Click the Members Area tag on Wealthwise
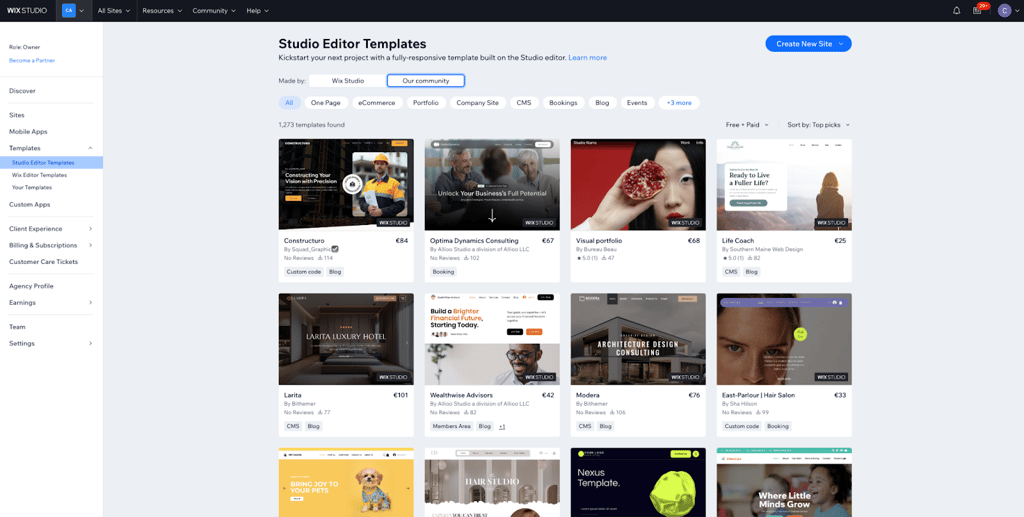Image resolution: width=1024 pixels, height=517 pixels. click(451, 426)
